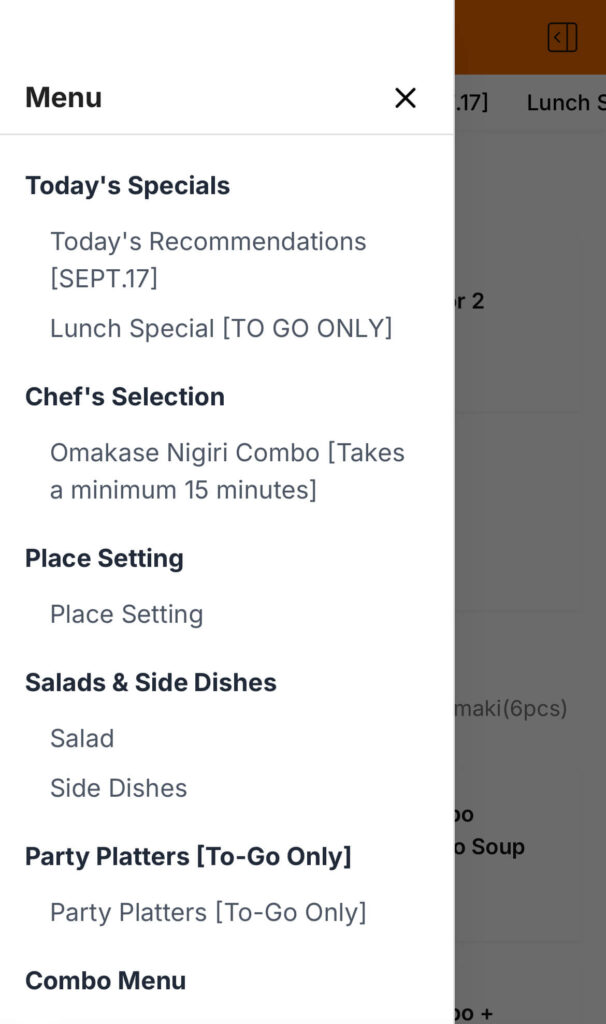This screenshot has height=1024, width=606.
Task: Click the dimmed maki(6pcs) item behind the drawer
Action: [x=512, y=708]
